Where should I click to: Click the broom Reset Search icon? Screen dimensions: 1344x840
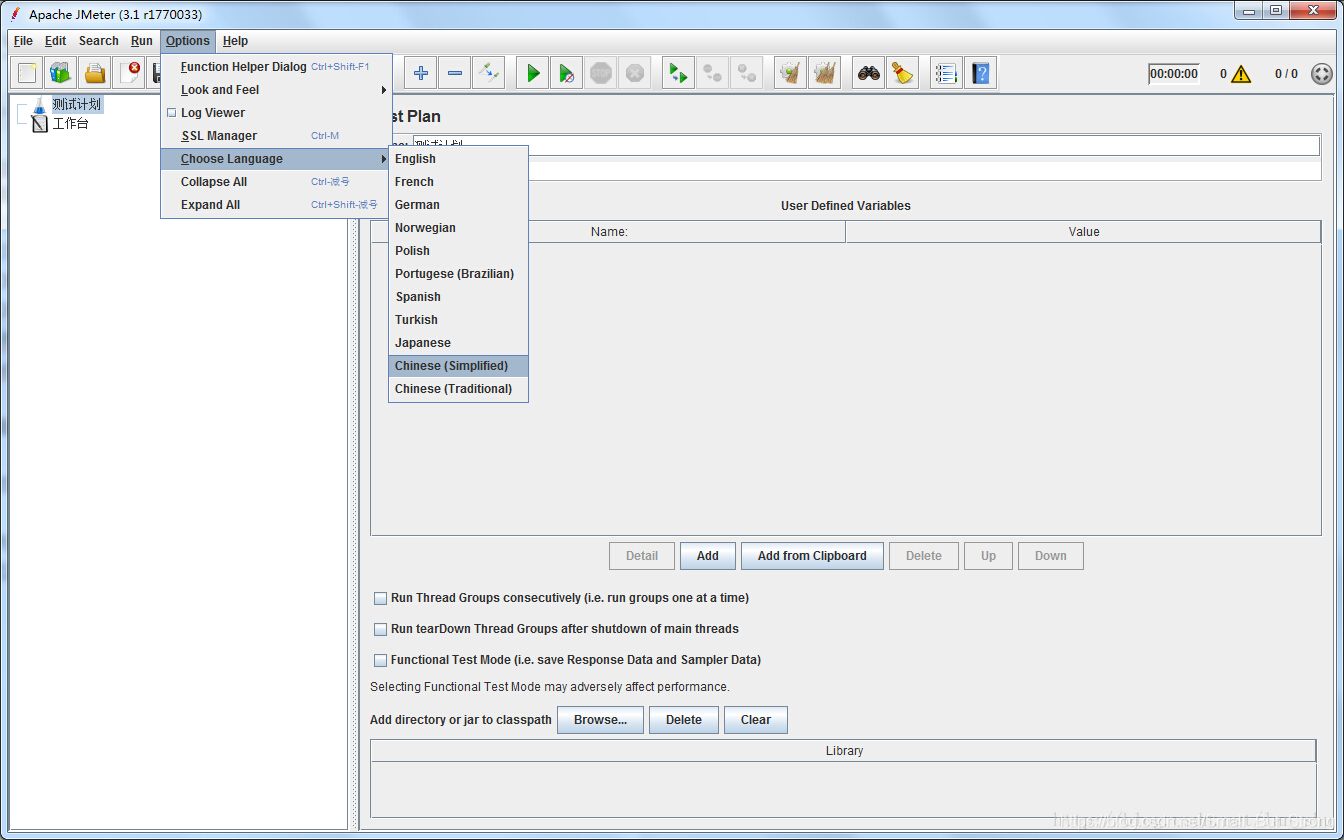pyautogui.click(x=903, y=73)
